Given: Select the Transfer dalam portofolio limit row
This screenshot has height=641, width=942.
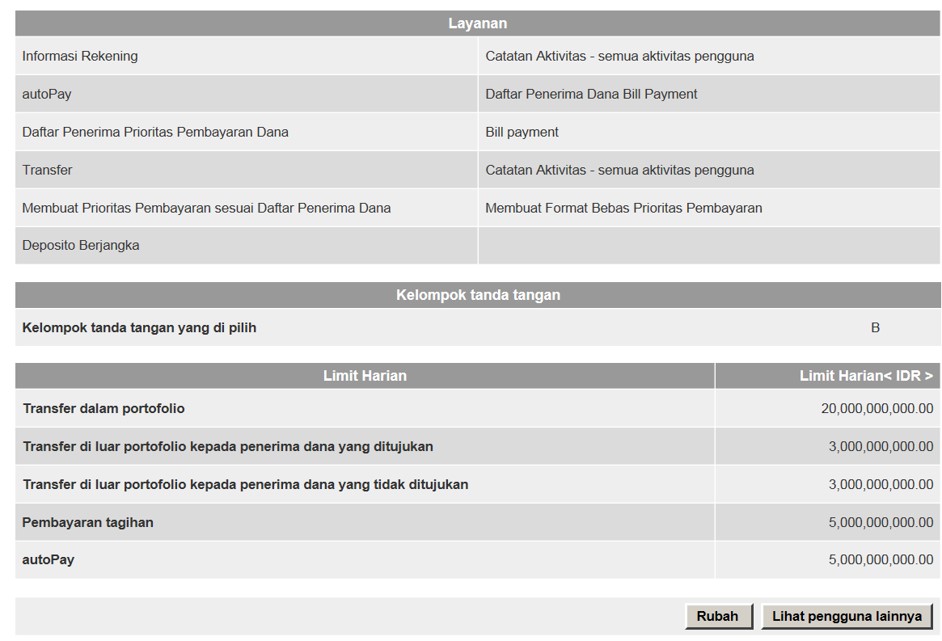Looking at the screenshot, I should (x=478, y=409).
